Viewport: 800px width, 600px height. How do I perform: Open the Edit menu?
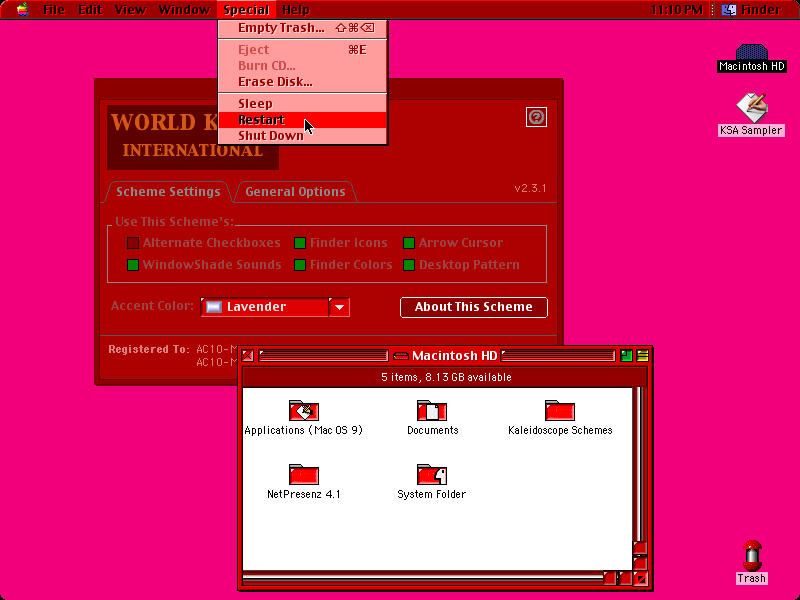(x=90, y=10)
